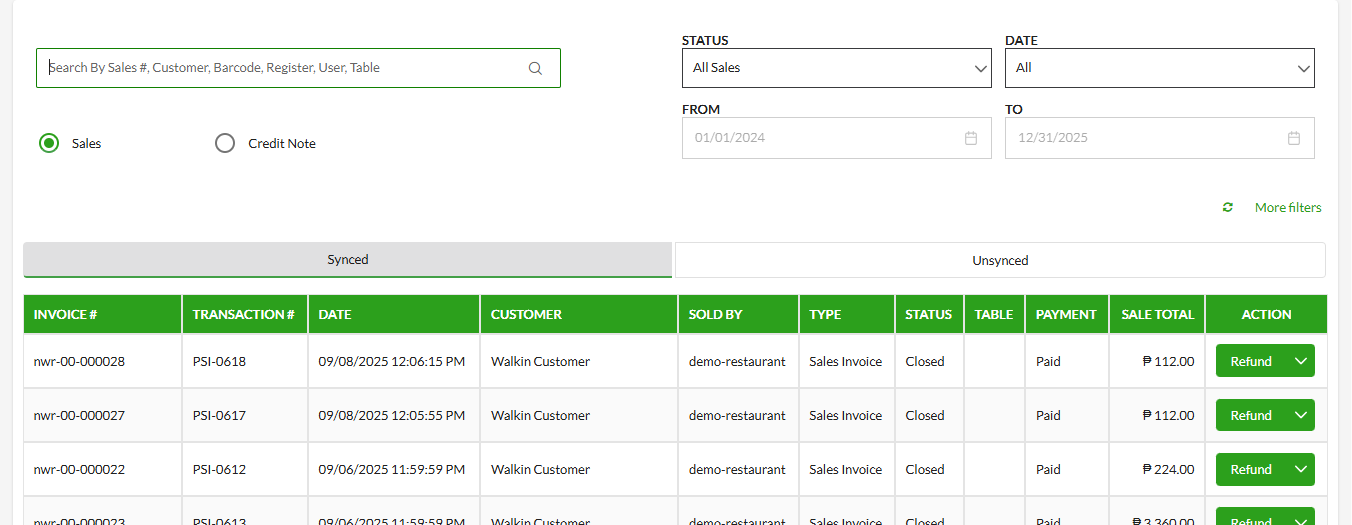Click the search magnifier icon
Screen dimensions: 1352x525
(x=535, y=68)
